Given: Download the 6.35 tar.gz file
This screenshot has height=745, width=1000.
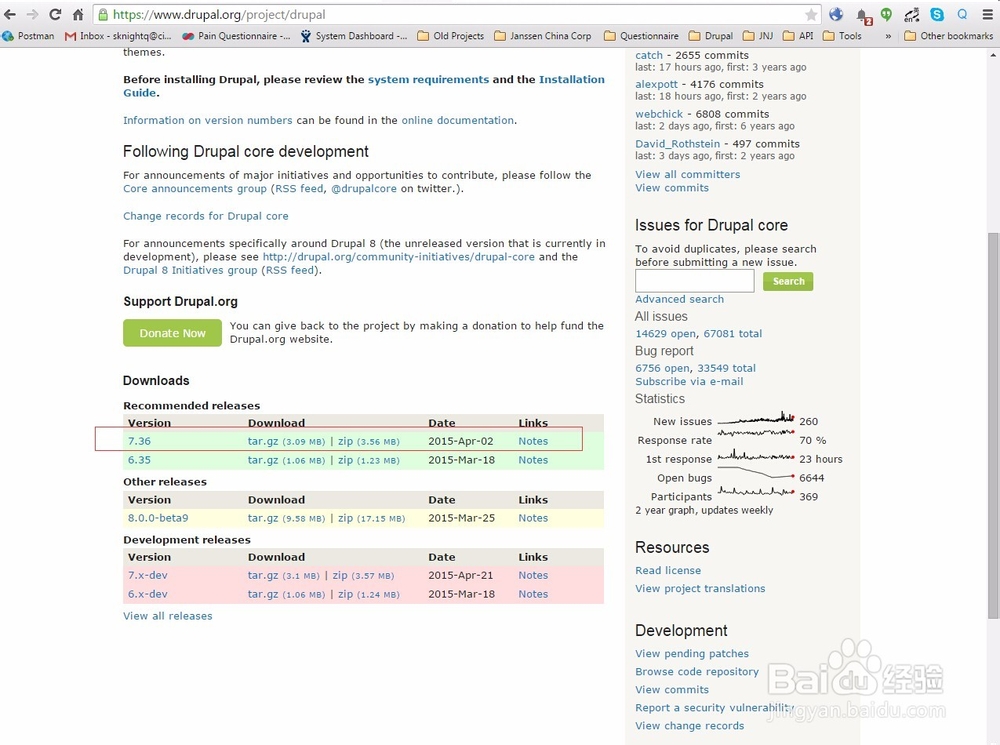Looking at the screenshot, I should tap(263, 461).
